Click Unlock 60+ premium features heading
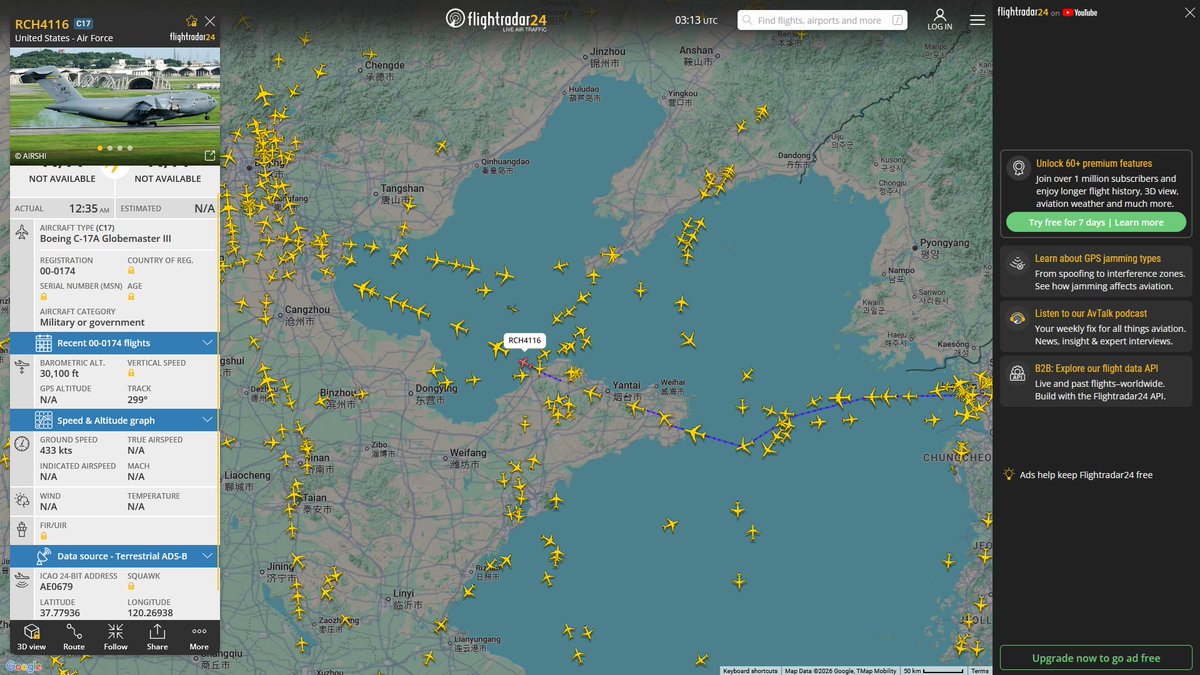1200x675 pixels. [x=1093, y=163]
